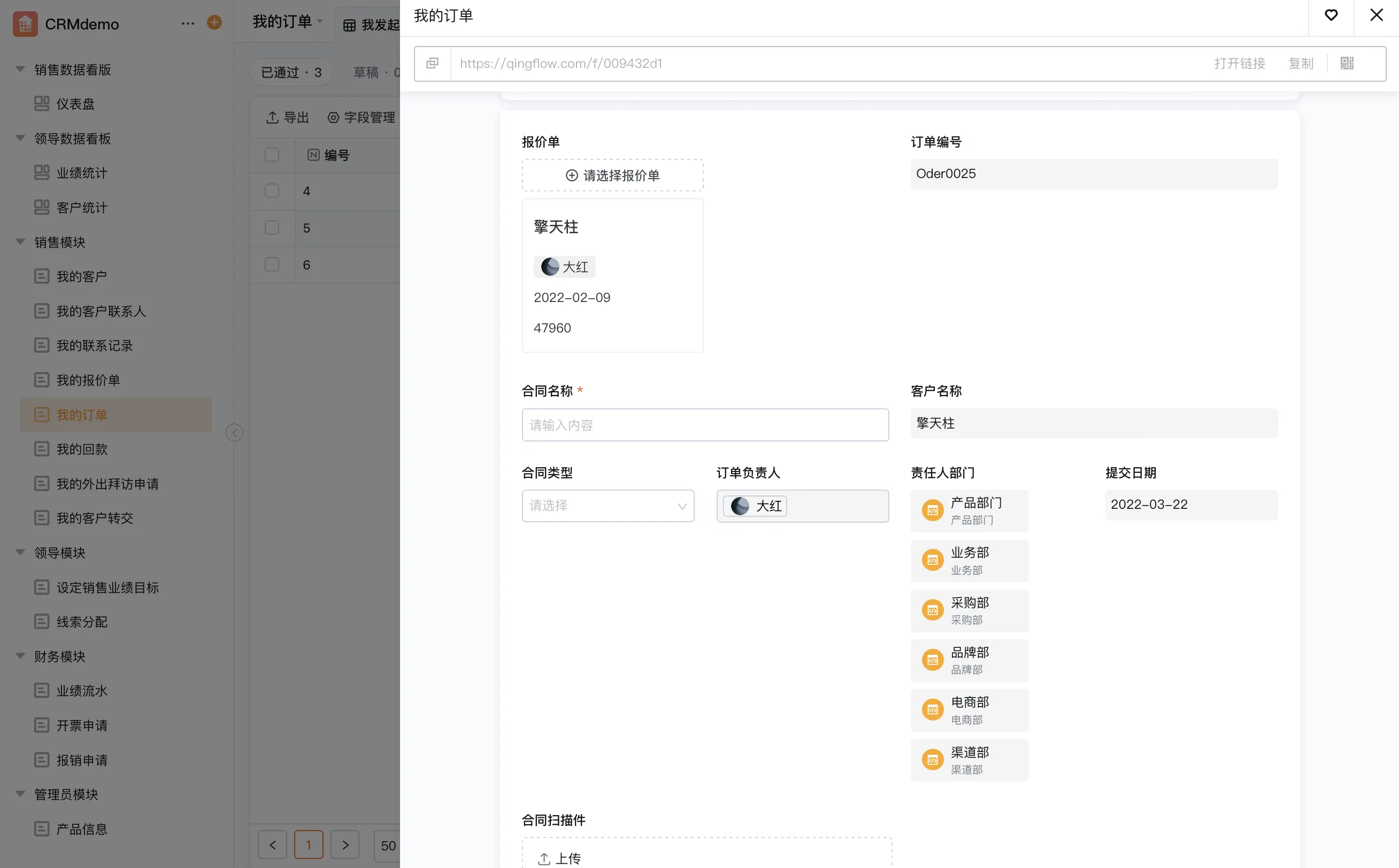Viewport: 1399px width, 868px height.
Task: Click the QR code icon in link bar
Action: coord(1347,63)
